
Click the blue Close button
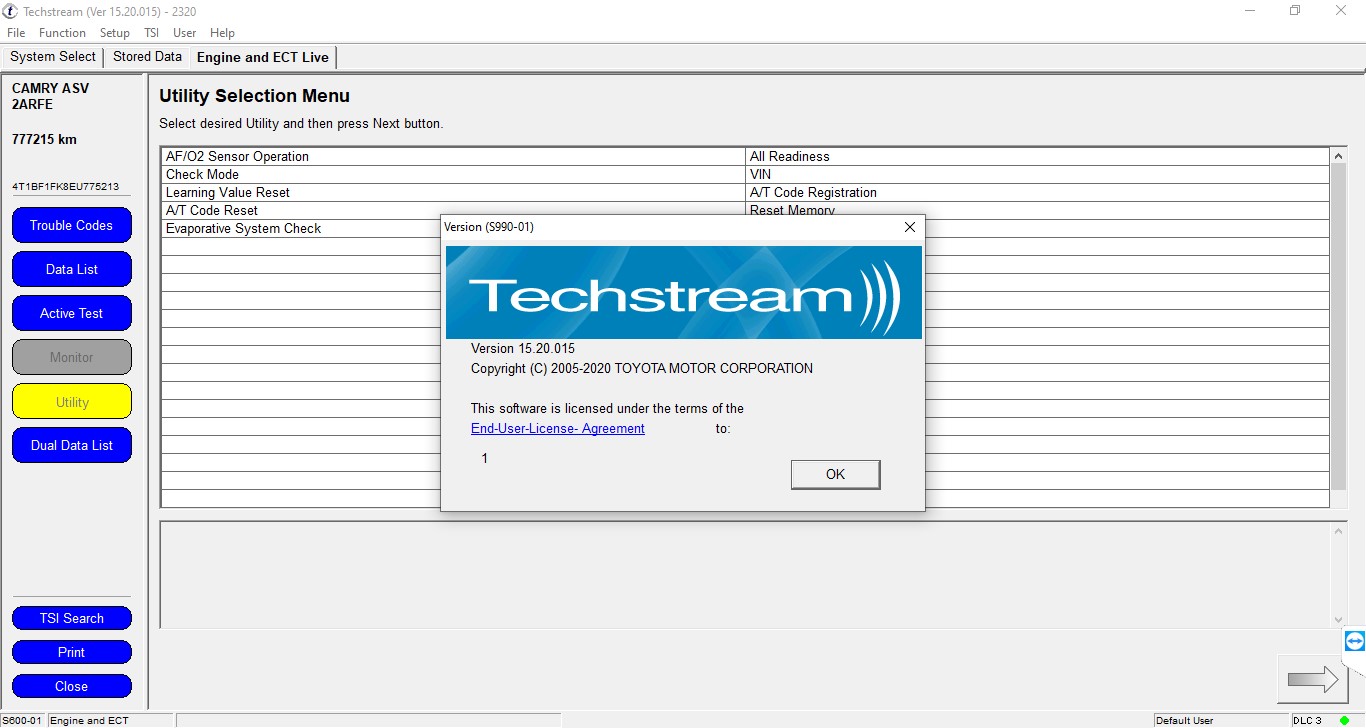coord(72,686)
